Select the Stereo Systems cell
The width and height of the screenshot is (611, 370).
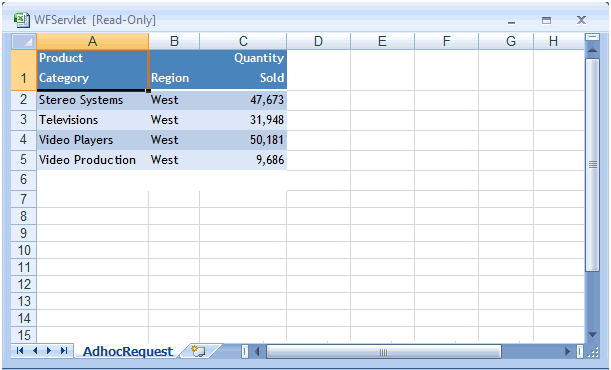click(93, 100)
